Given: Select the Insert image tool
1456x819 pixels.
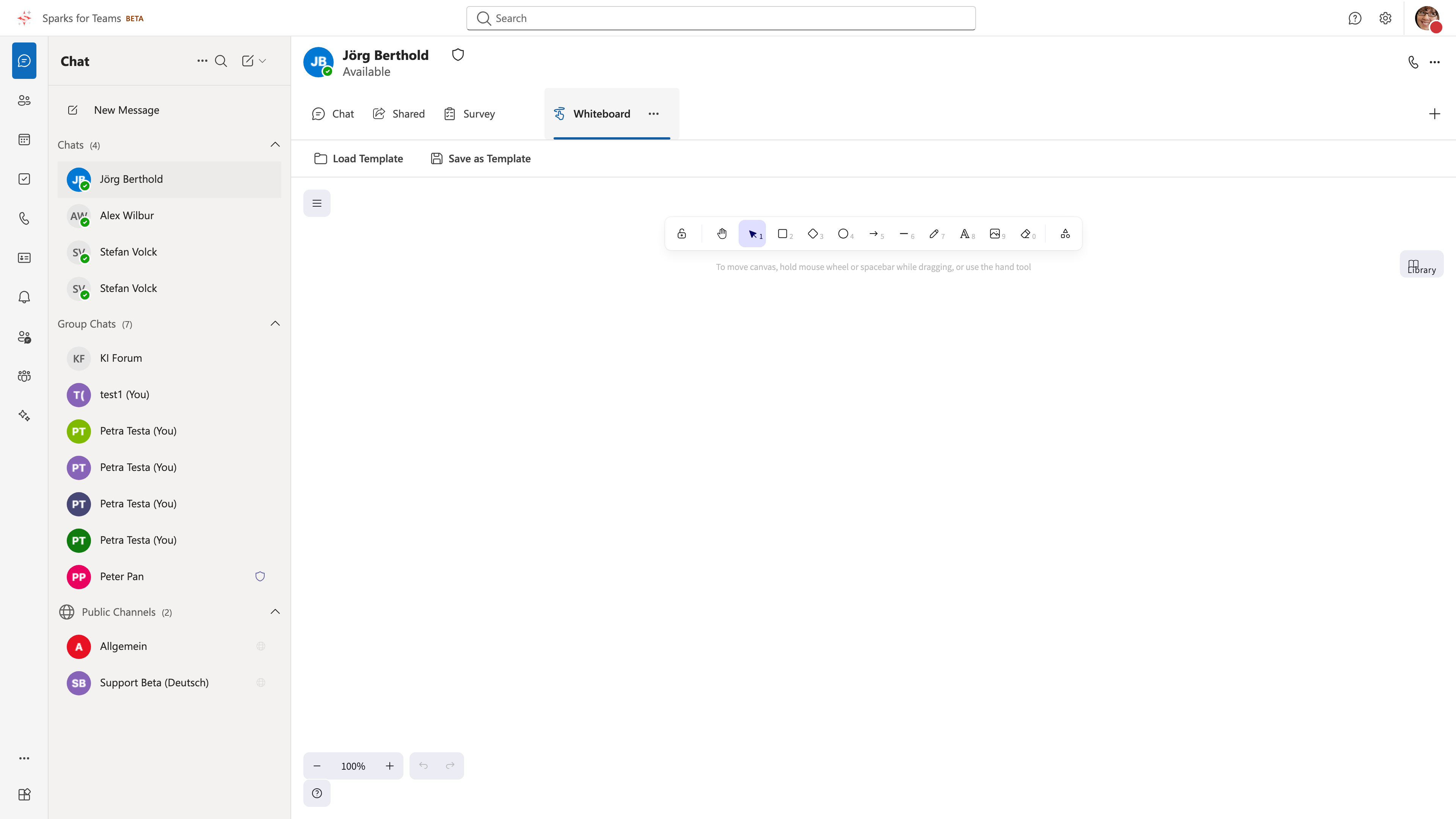Looking at the screenshot, I should 995,234.
